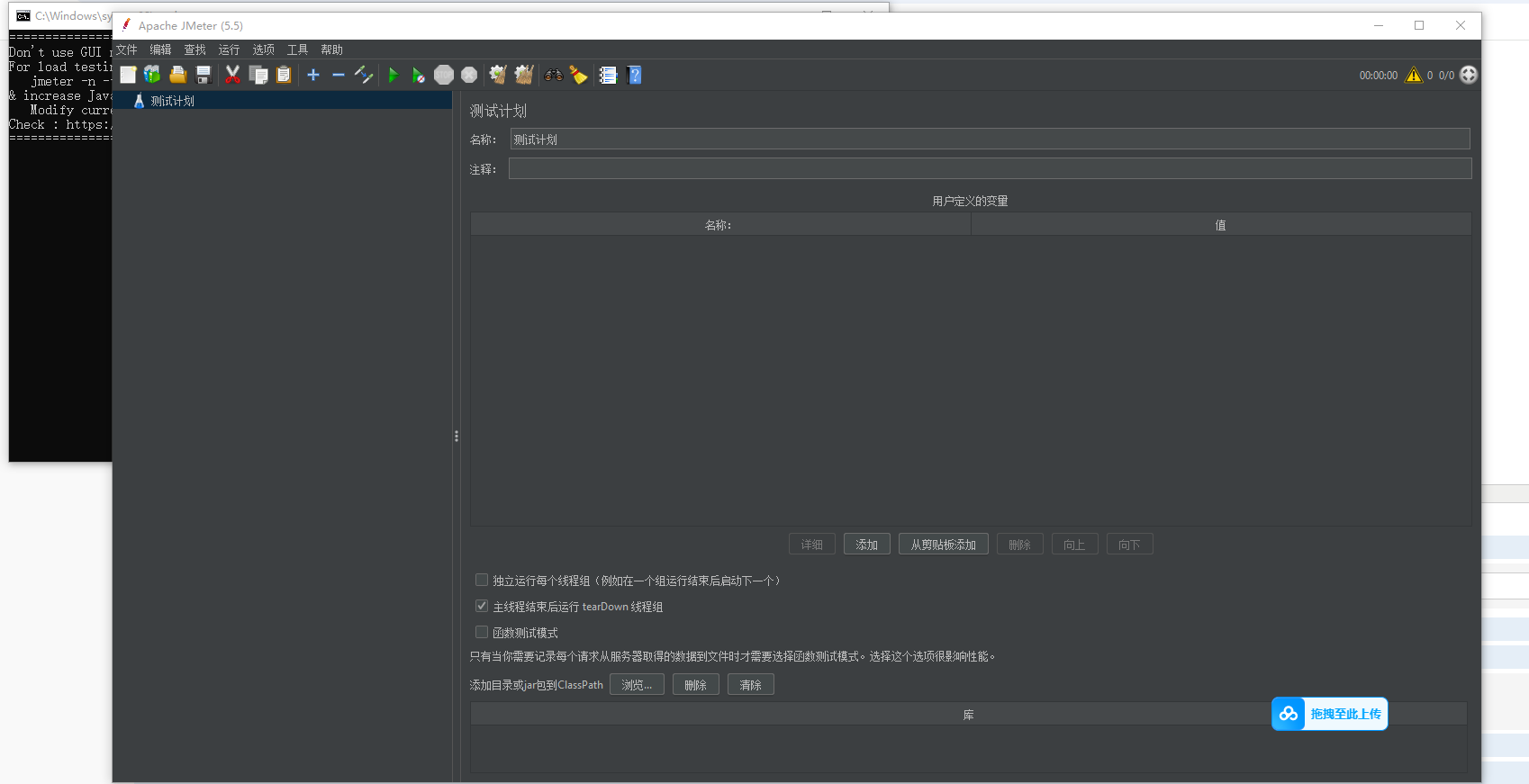Open Search with binoculars icon
The width and height of the screenshot is (1529, 784).
point(554,75)
